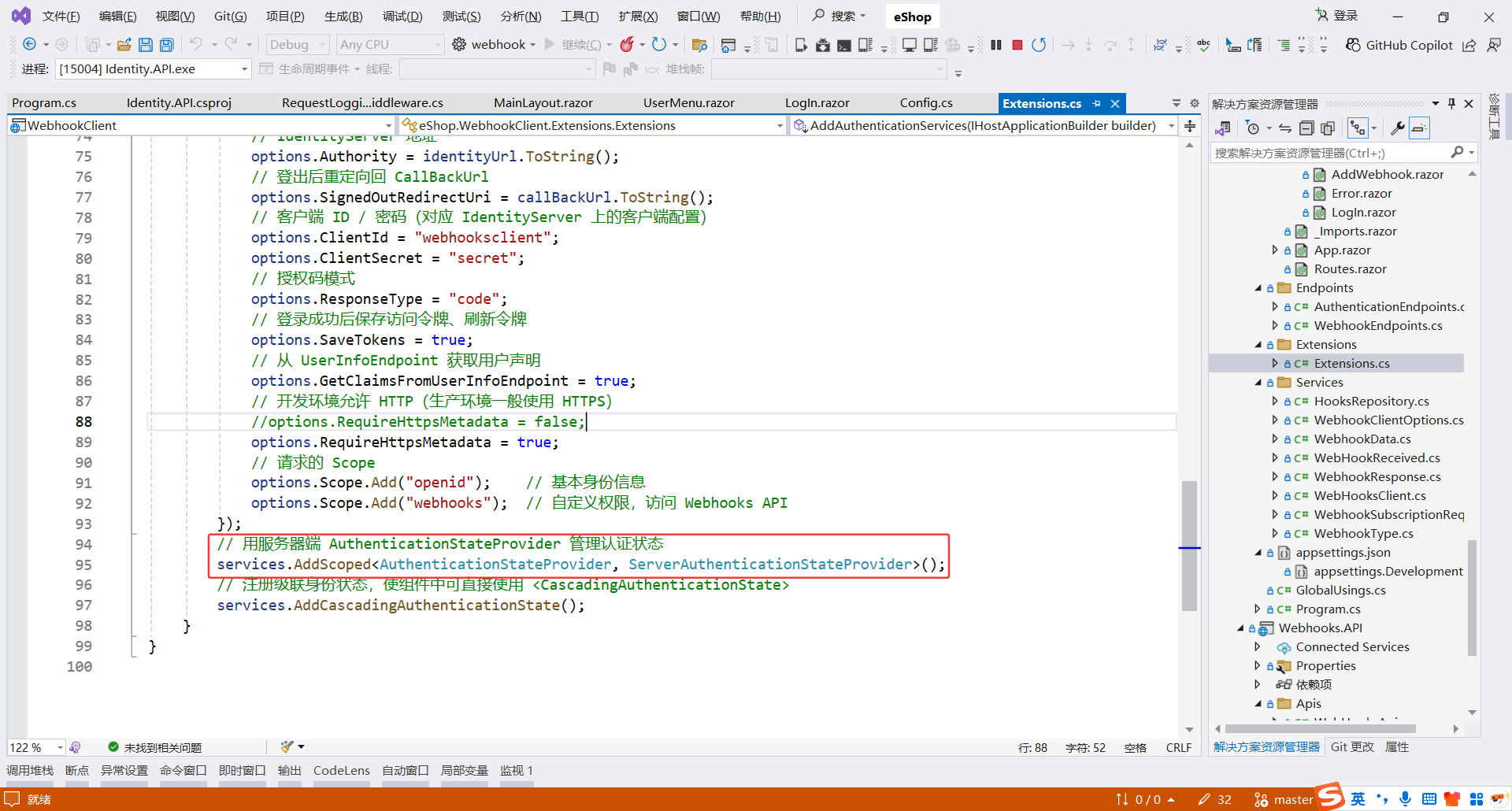Open the AddAuthenticationServices member dropdown

(984, 125)
